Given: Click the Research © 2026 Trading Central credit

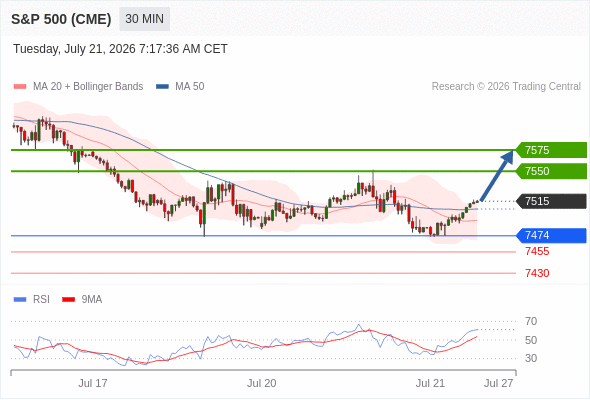Looking at the screenshot, I should click(x=506, y=87).
